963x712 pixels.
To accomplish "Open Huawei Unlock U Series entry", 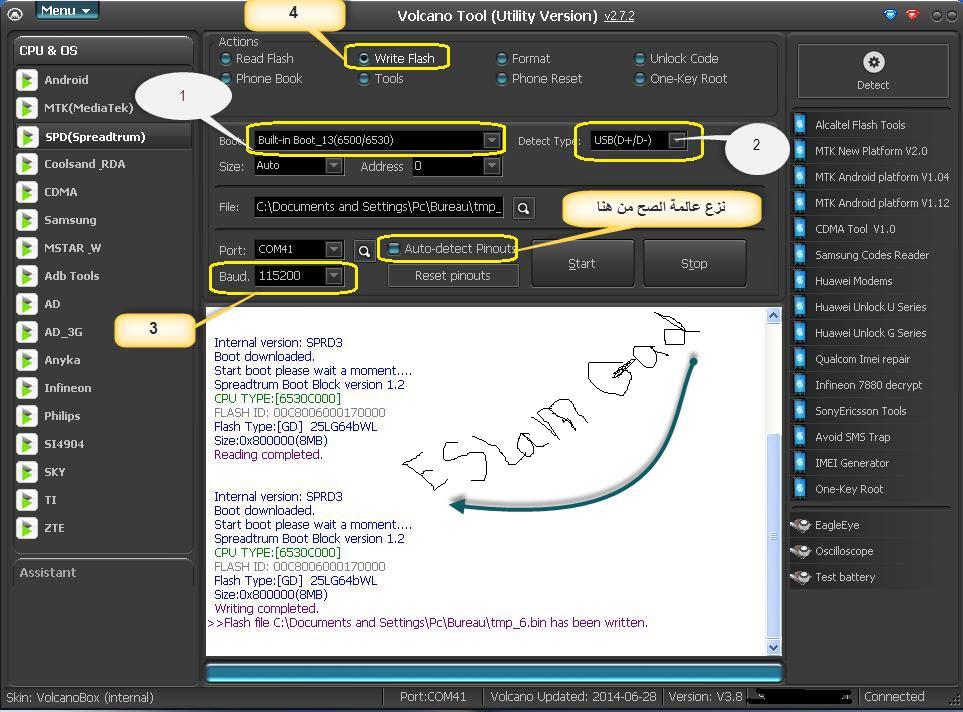I will point(871,307).
